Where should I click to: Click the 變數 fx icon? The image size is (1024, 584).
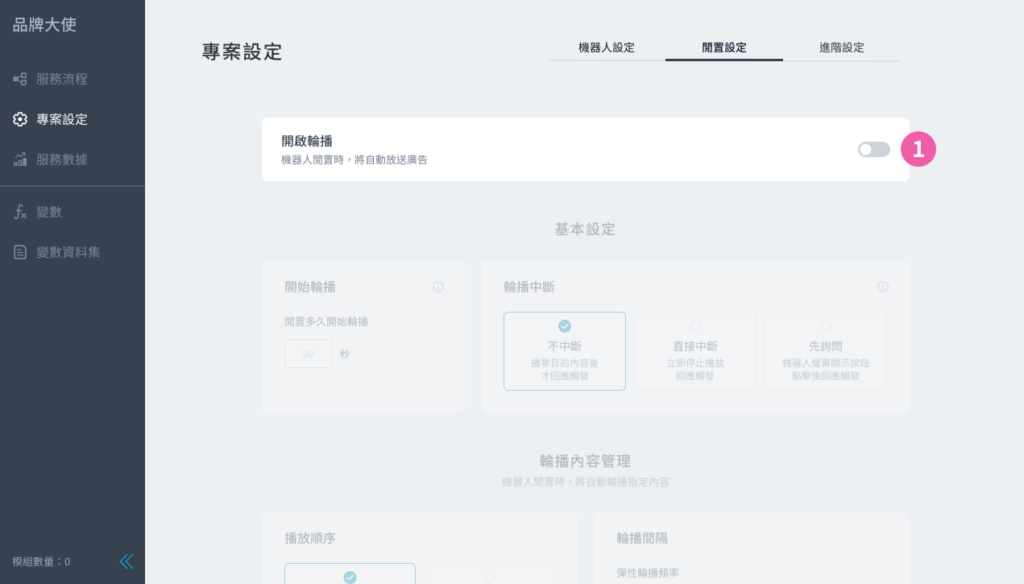click(20, 212)
